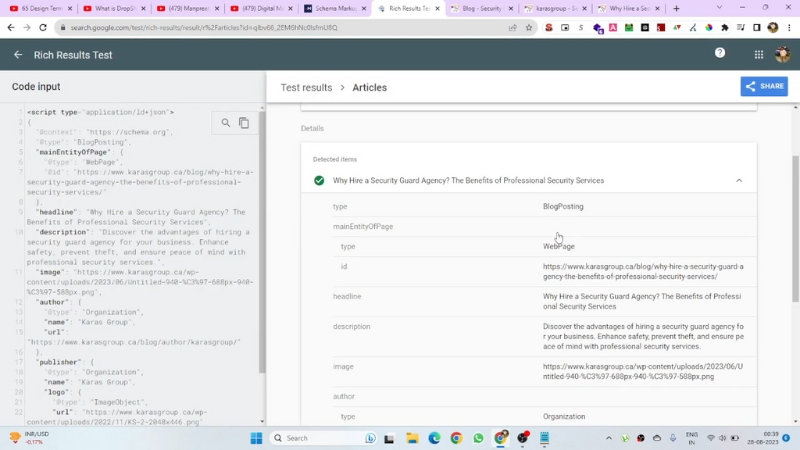Click the headline row label
The height and width of the screenshot is (450, 800).
point(347,296)
